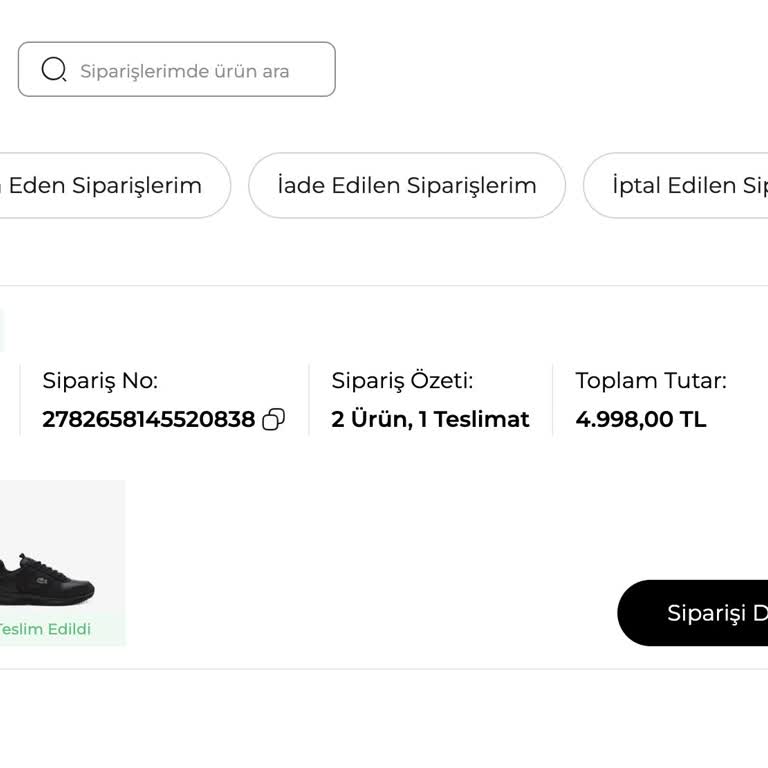Select order number 2782658145520838

[148, 420]
